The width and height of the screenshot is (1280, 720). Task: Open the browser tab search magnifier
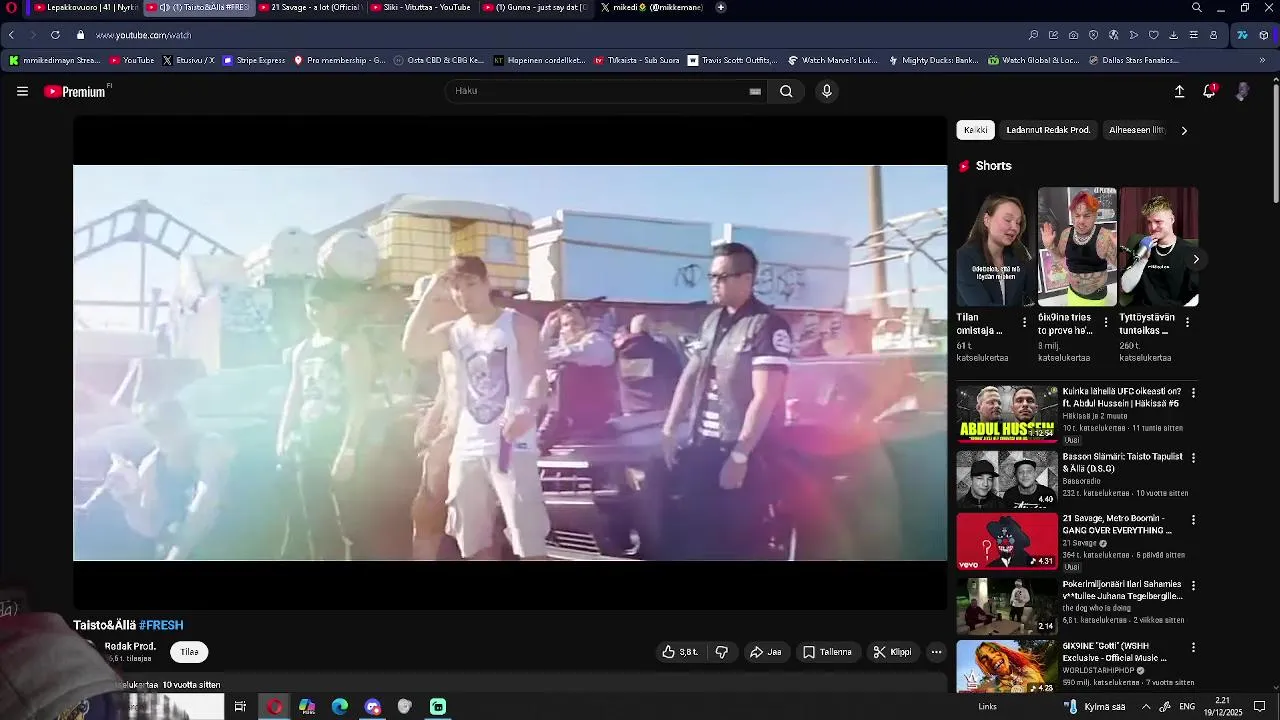[1197, 8]
